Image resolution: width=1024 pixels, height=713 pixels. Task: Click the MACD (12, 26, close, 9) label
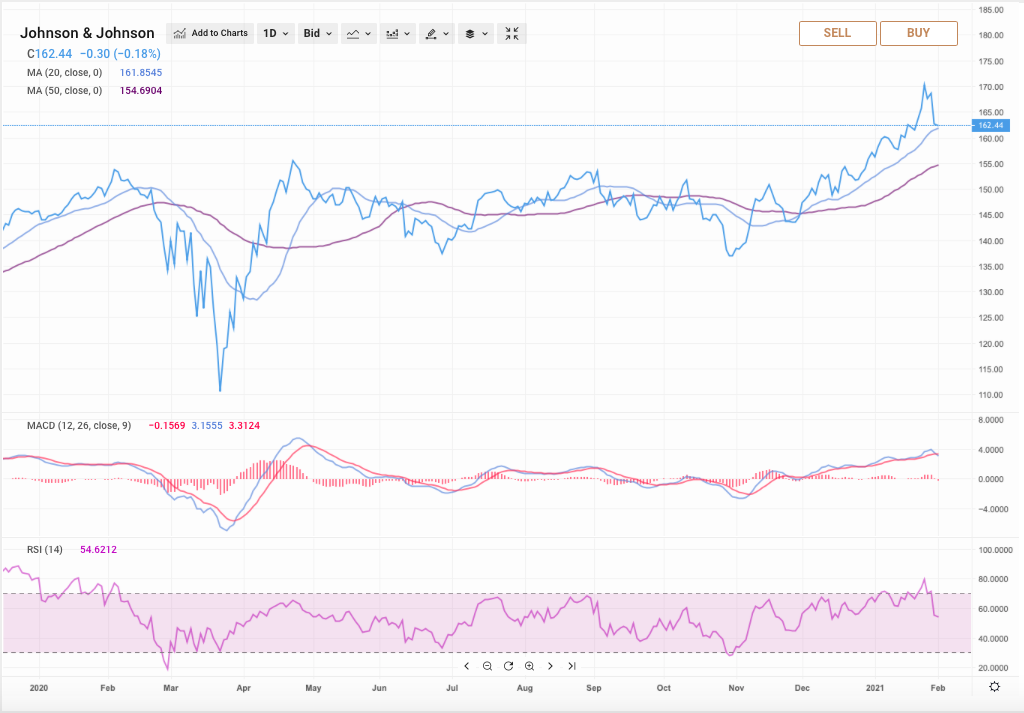[79, 426]
